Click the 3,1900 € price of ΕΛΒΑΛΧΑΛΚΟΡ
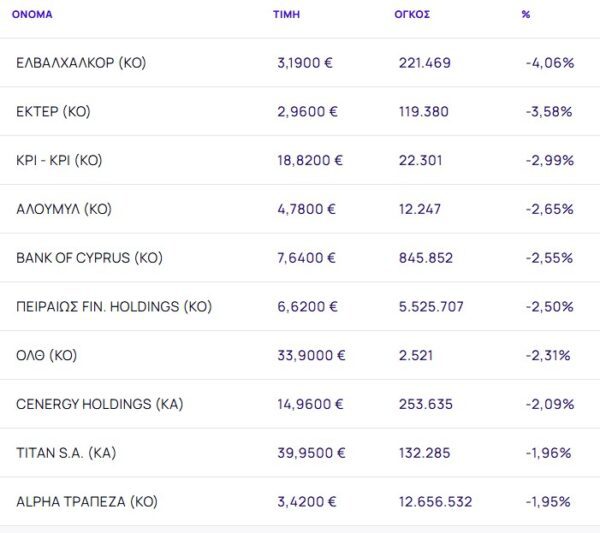The image size is (600, 533). [x=305, y=63]
